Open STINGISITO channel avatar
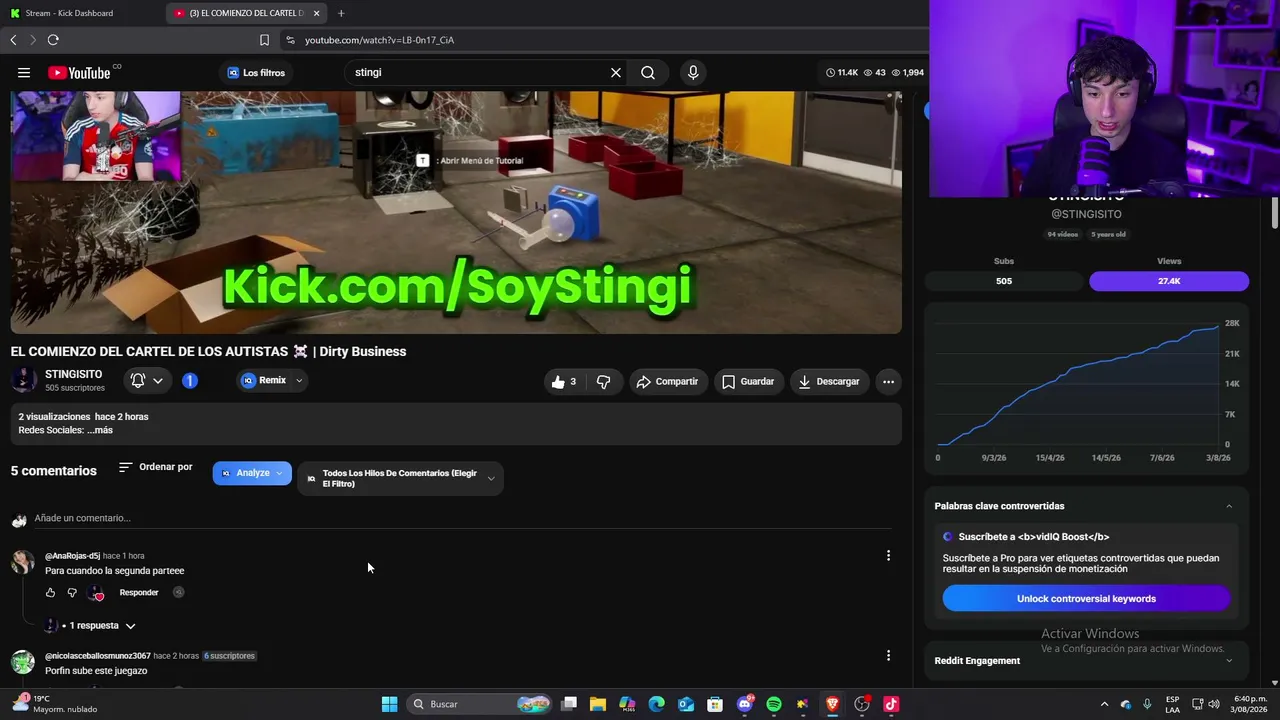Screen dimensions: 1280x720 pos(24,380)
